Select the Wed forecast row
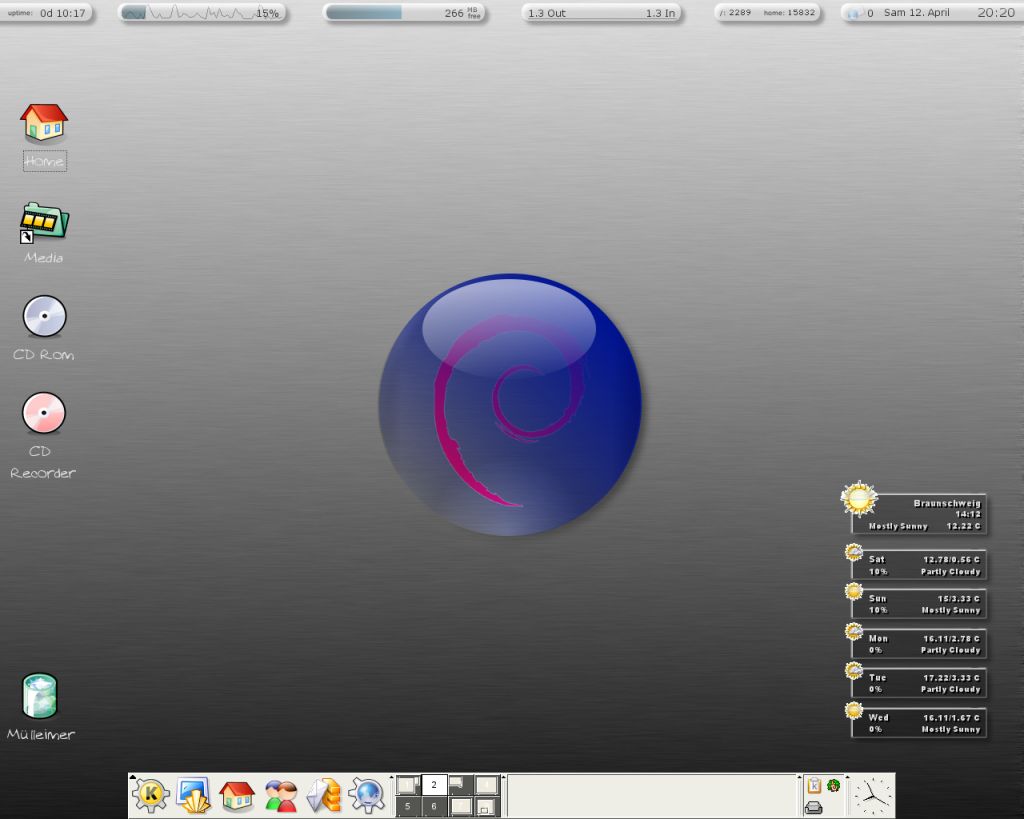Viewport: 1024px width, 819px height. click(x=918, y=723)
